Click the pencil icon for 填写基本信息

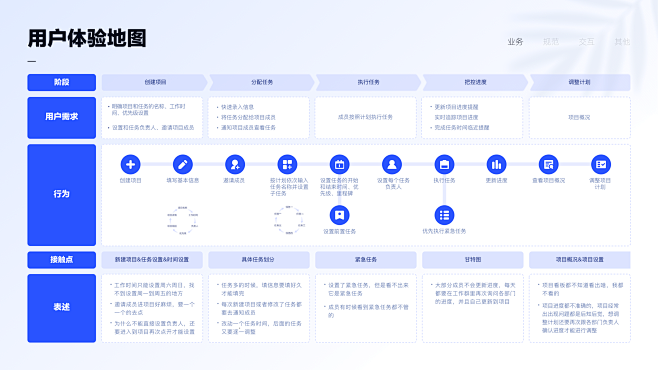tap(183, 164)
